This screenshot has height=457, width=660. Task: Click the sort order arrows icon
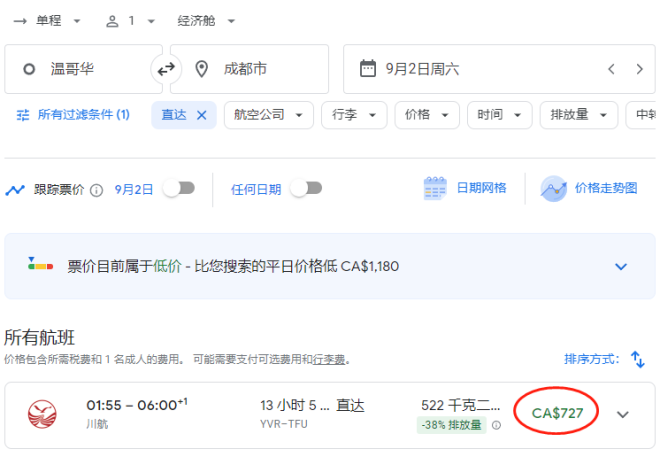637,359
